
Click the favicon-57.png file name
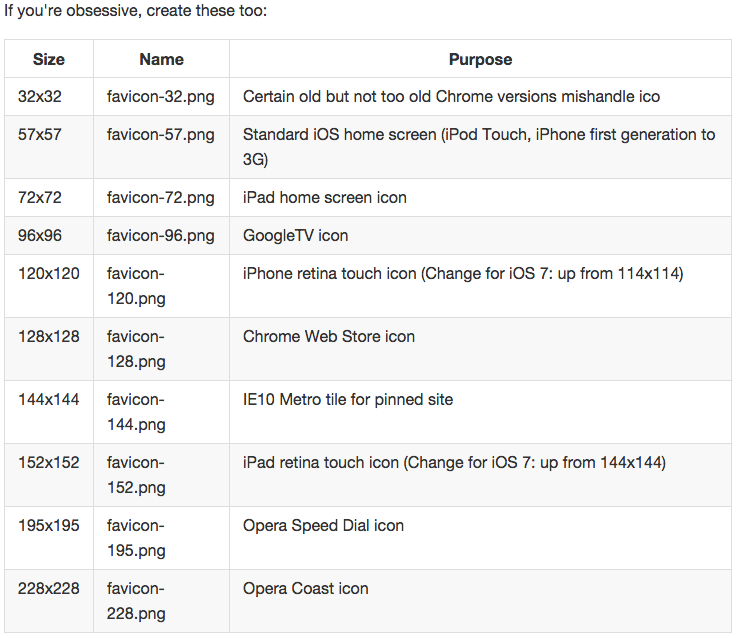[x=160, y=134]
